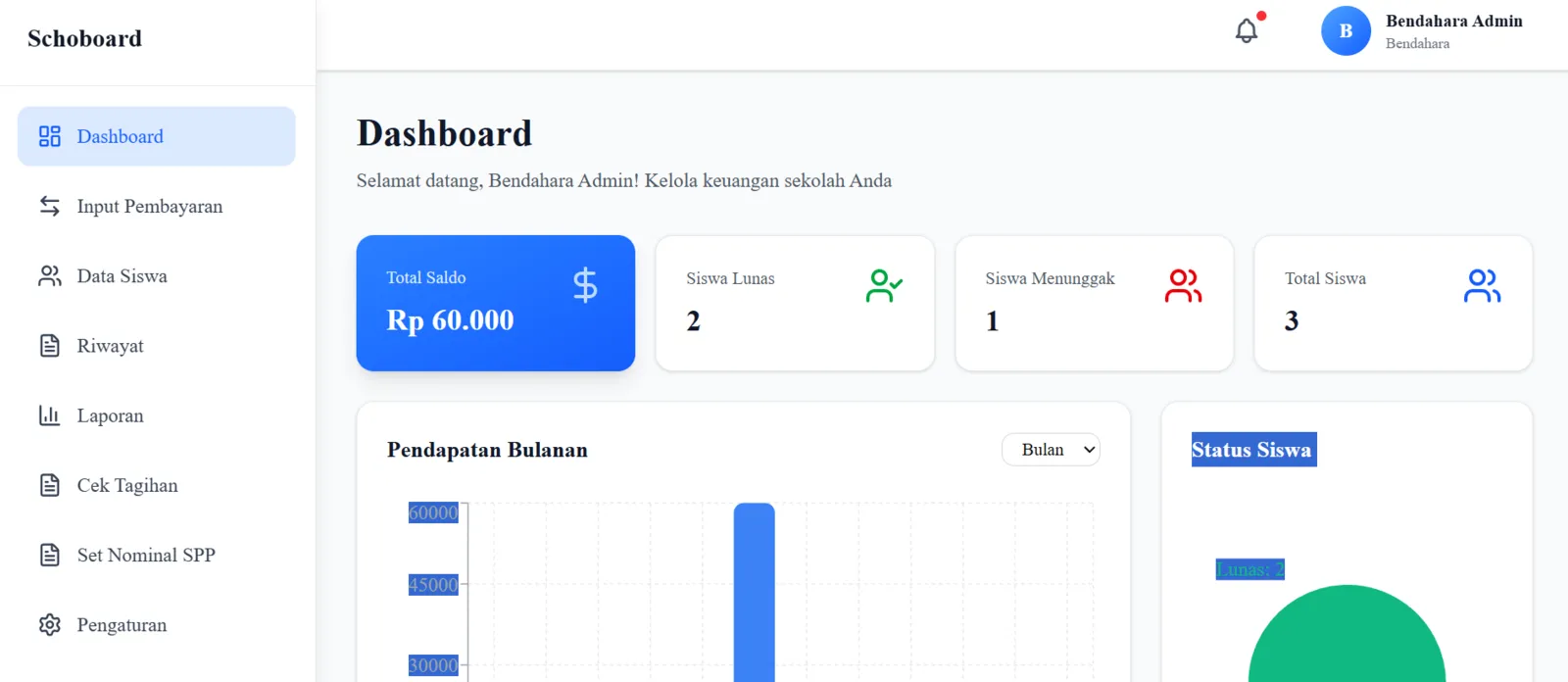Click the Dashboard grid icon in sidebar
Image resolution: width=1568 pixels, height=682 pixels.
[50, 136]
